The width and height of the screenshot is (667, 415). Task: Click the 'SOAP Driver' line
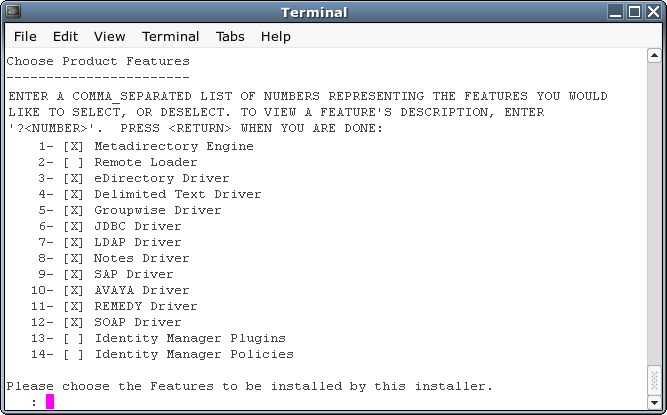[x=106, y=322]
